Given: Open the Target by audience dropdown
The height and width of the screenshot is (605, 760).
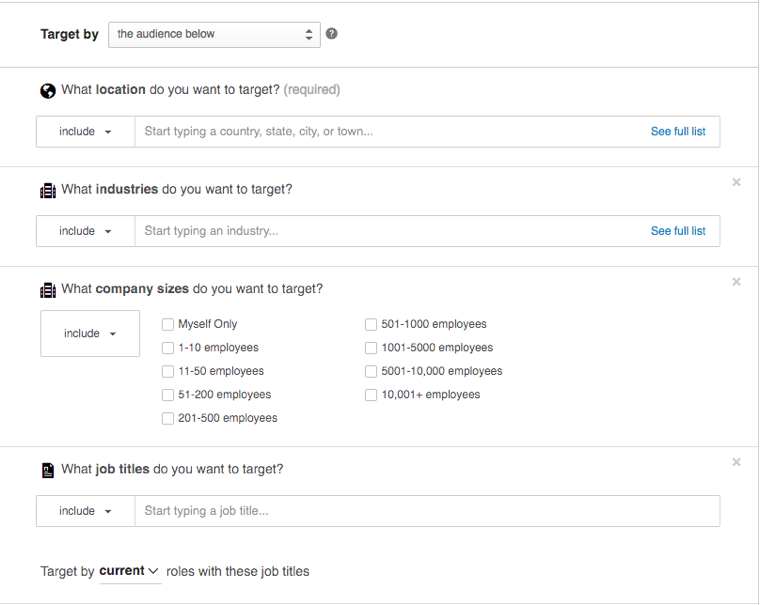Looking at the screenshot, I should coord(214,34).
